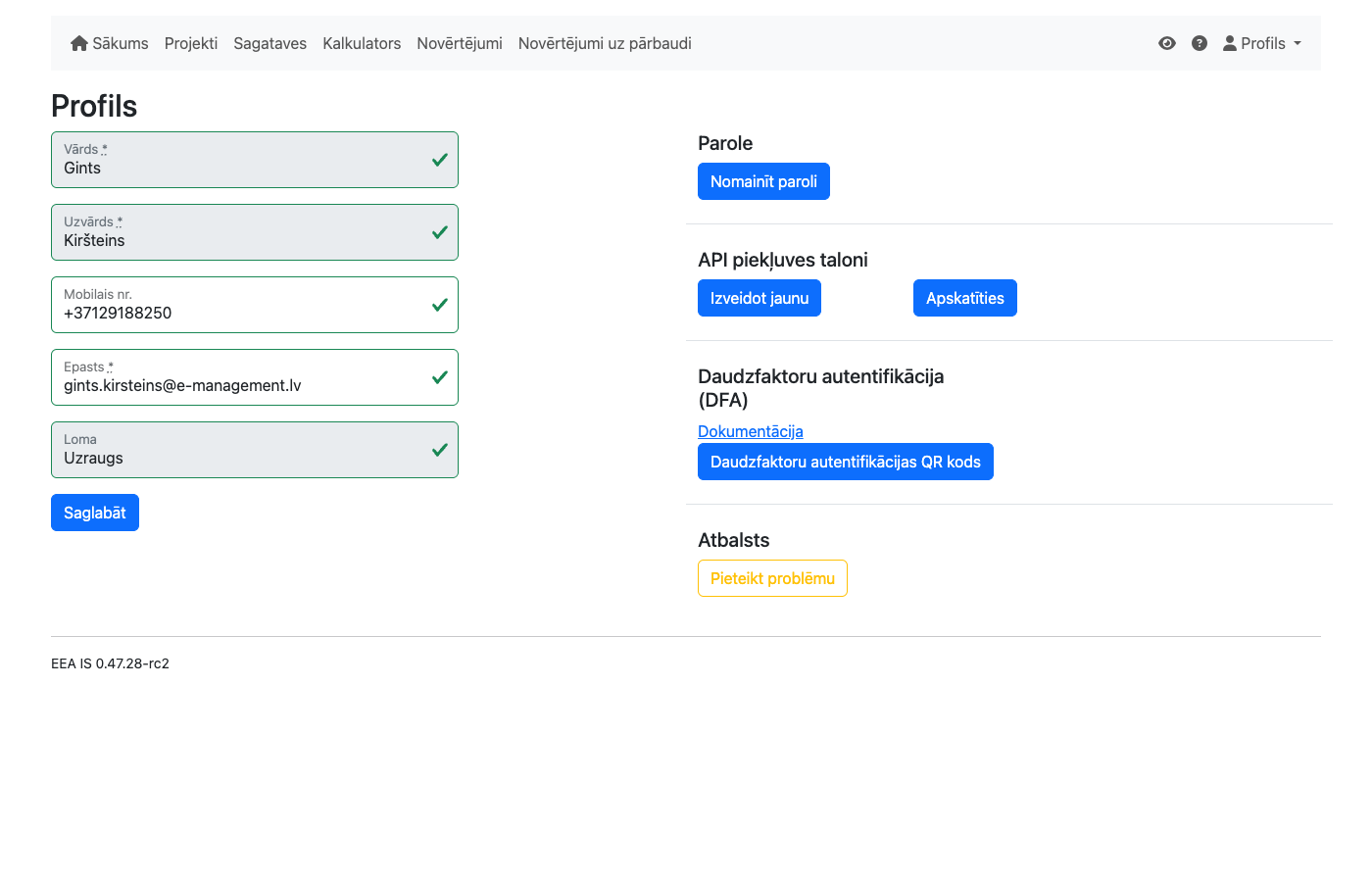
Task: Open the Projekti menu item
Action: pos(191,43)
